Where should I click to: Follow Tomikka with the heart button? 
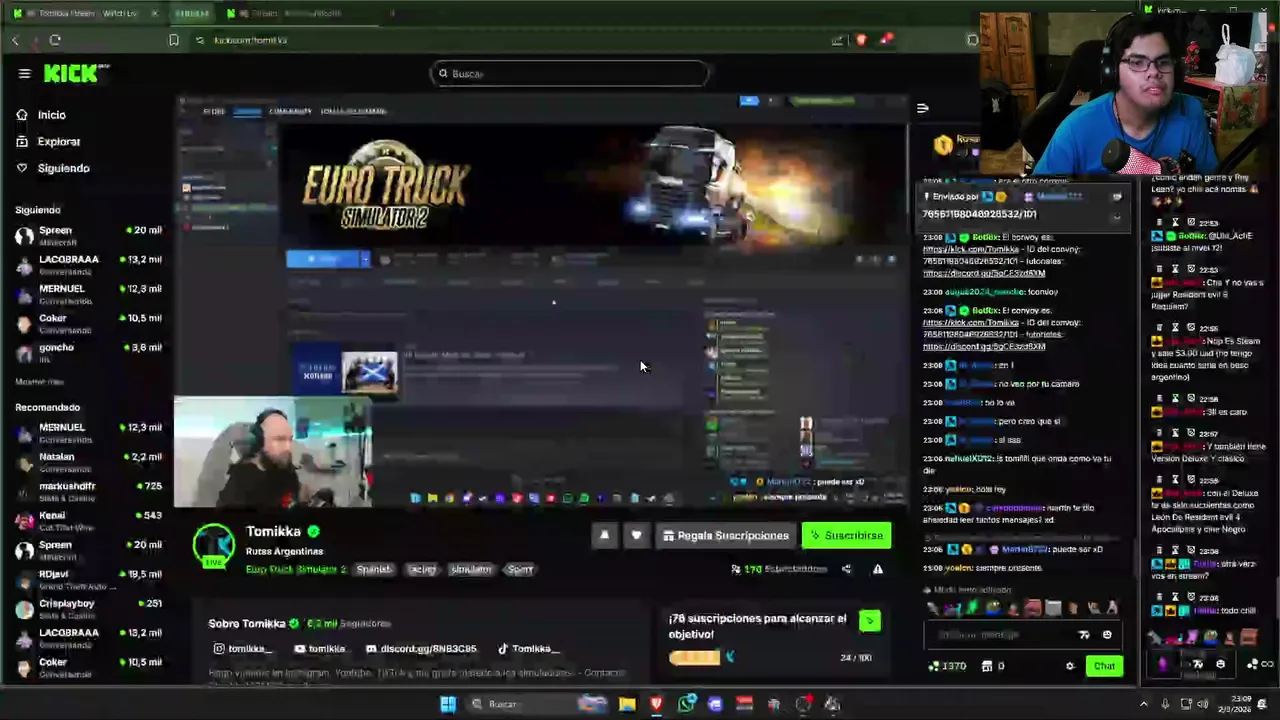coord(636,536)
